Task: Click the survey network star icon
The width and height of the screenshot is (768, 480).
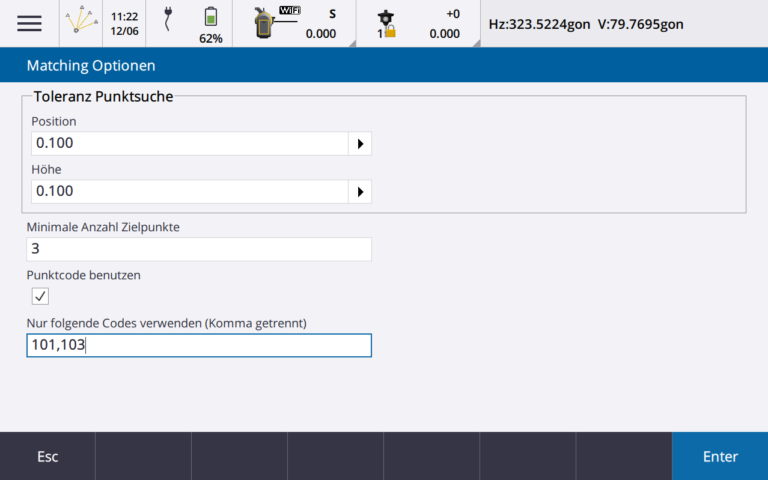Action: [81, 24]
